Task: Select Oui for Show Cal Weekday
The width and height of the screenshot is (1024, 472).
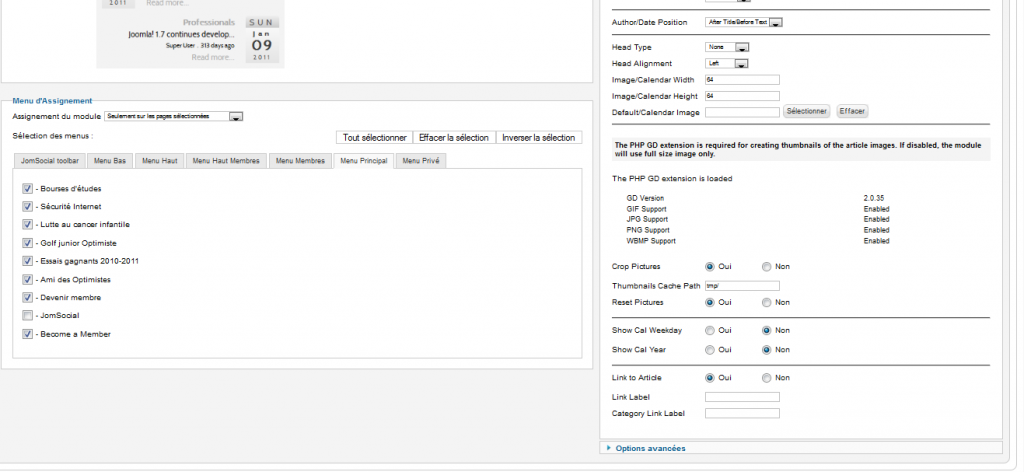Action: (711, 329)
